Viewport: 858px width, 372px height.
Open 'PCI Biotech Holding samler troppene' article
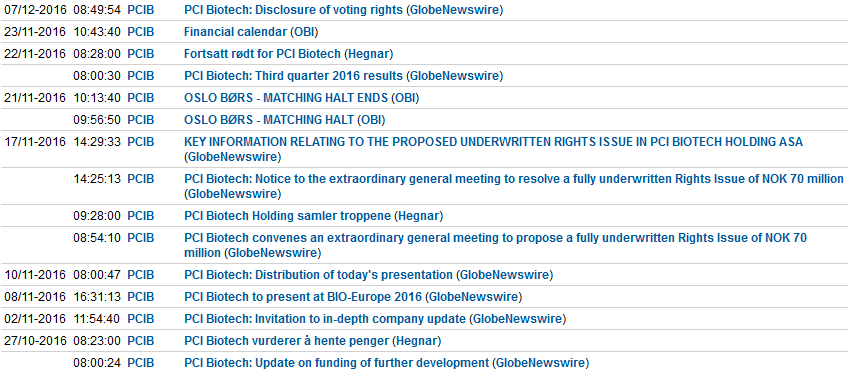click(287, 216)
